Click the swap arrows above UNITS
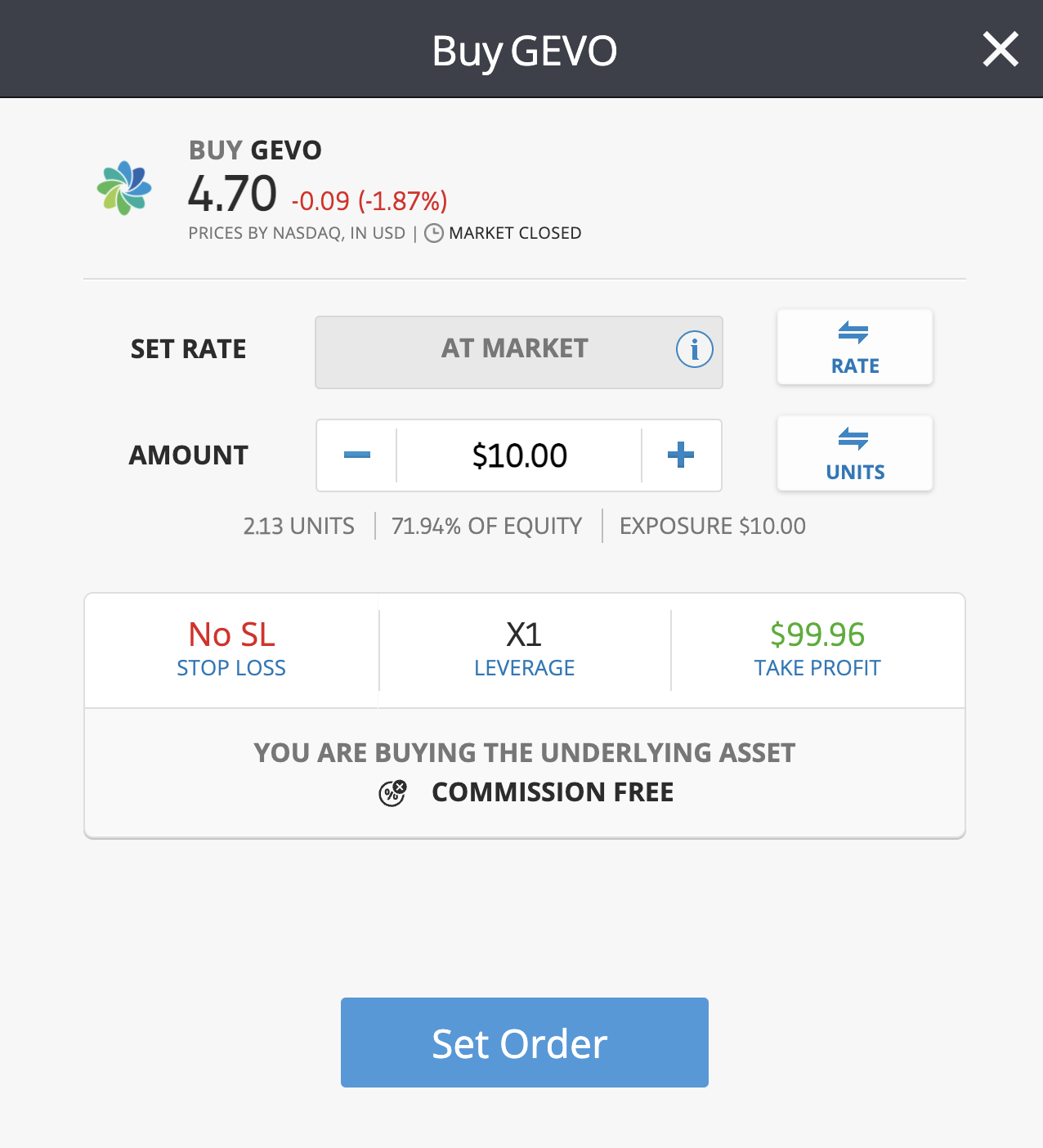Screen dimensions: 1043x1148 [853, 438]
